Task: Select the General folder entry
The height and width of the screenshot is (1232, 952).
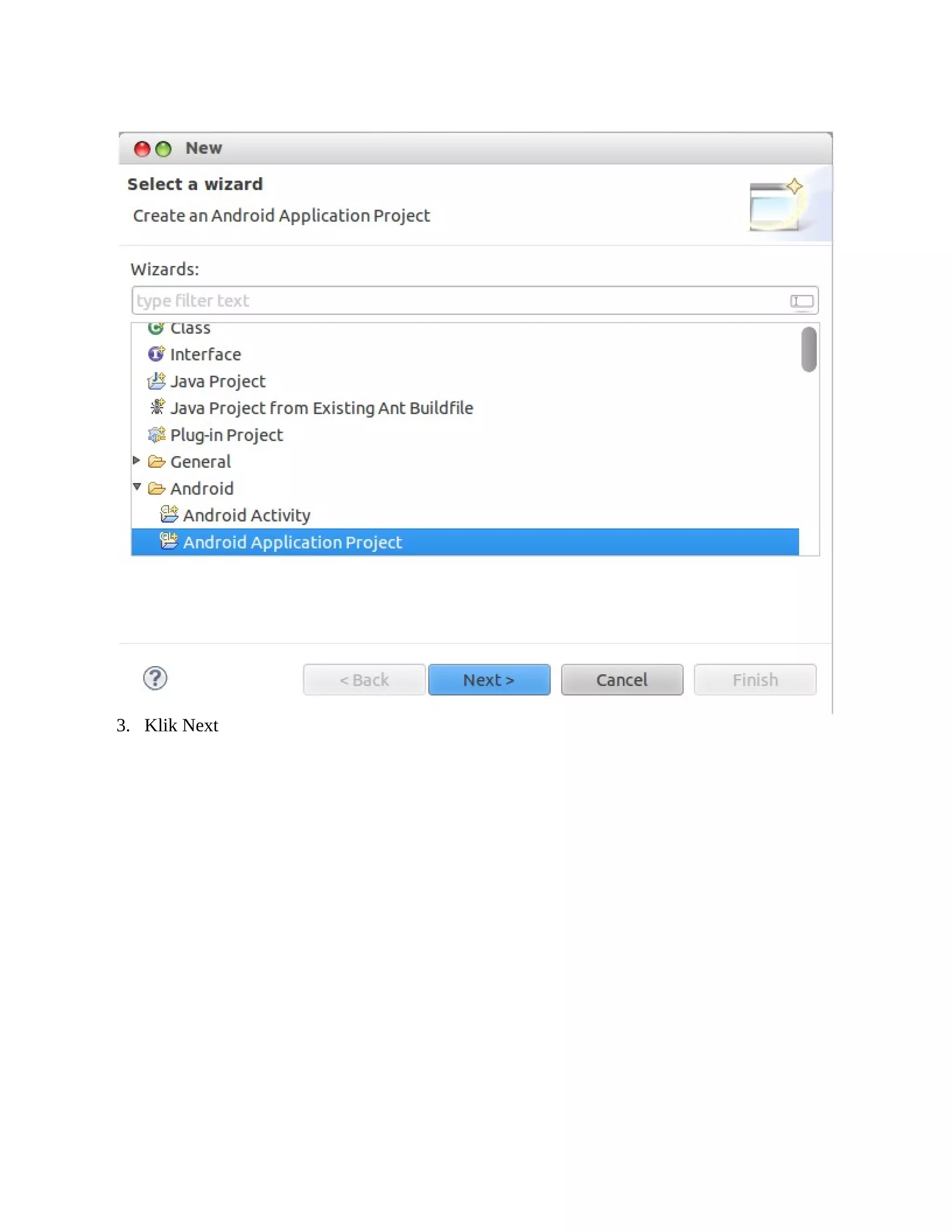Action: (x=201, y=462)
